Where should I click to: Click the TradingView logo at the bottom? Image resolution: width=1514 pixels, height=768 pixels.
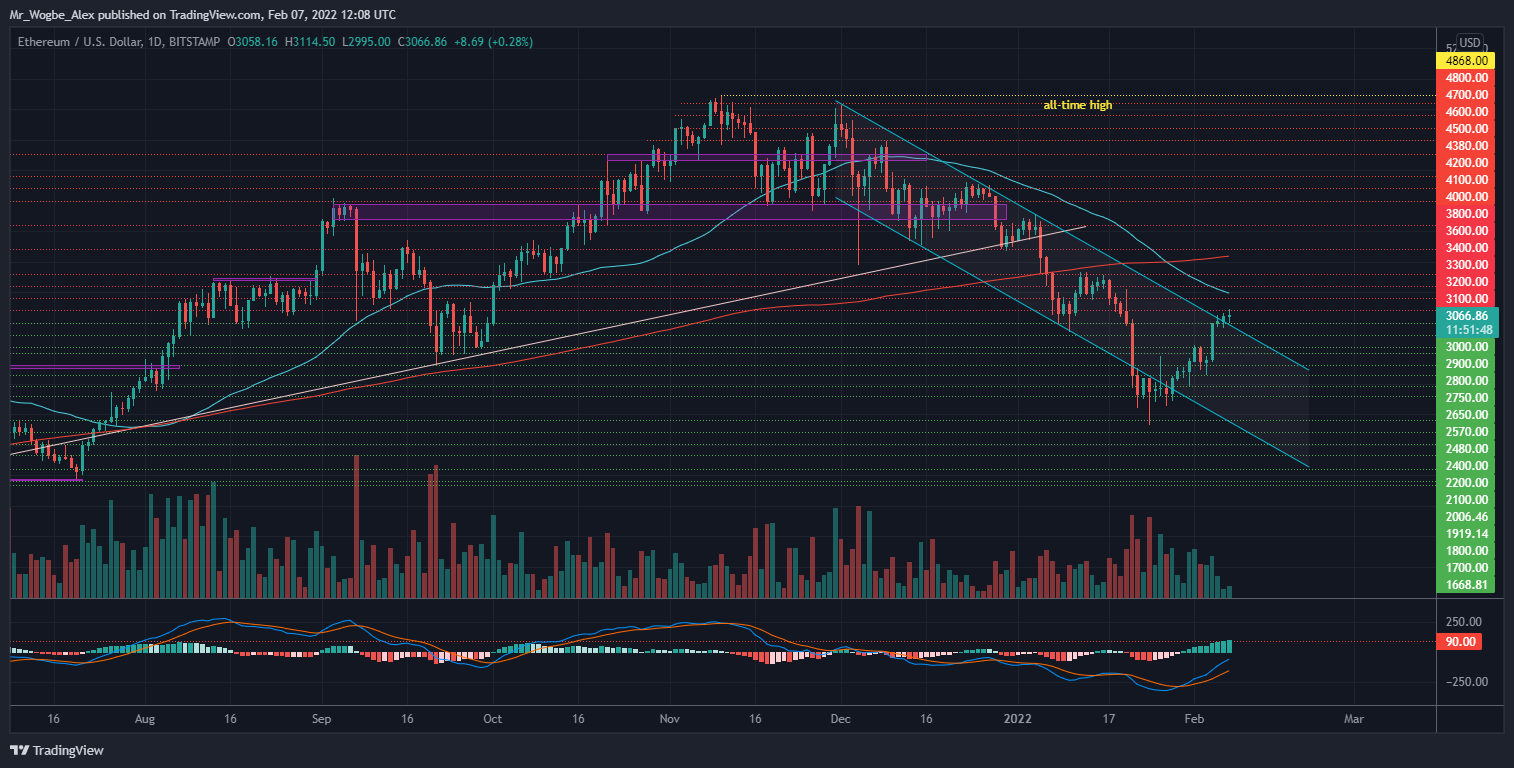coord(57,750)
